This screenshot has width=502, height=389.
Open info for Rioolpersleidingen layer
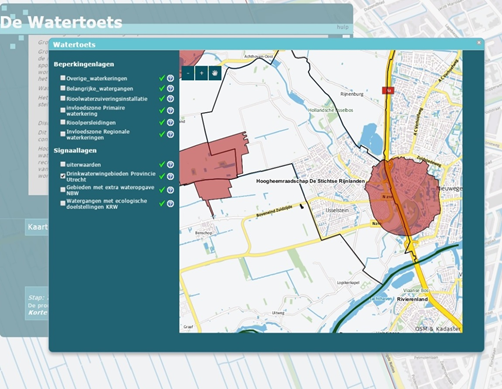coord(170,123)
